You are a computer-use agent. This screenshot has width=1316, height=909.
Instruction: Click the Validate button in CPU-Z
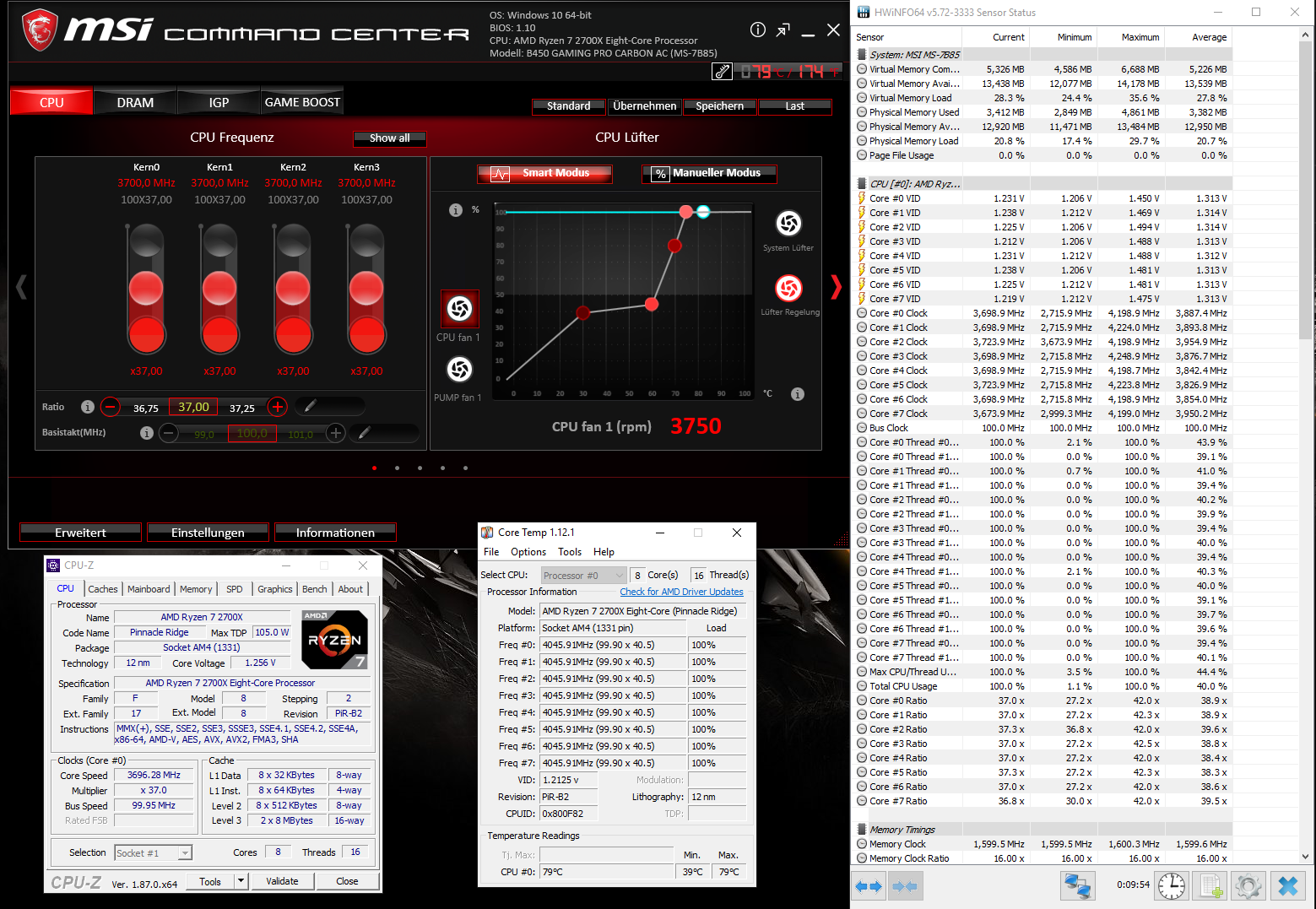[282, 881]
